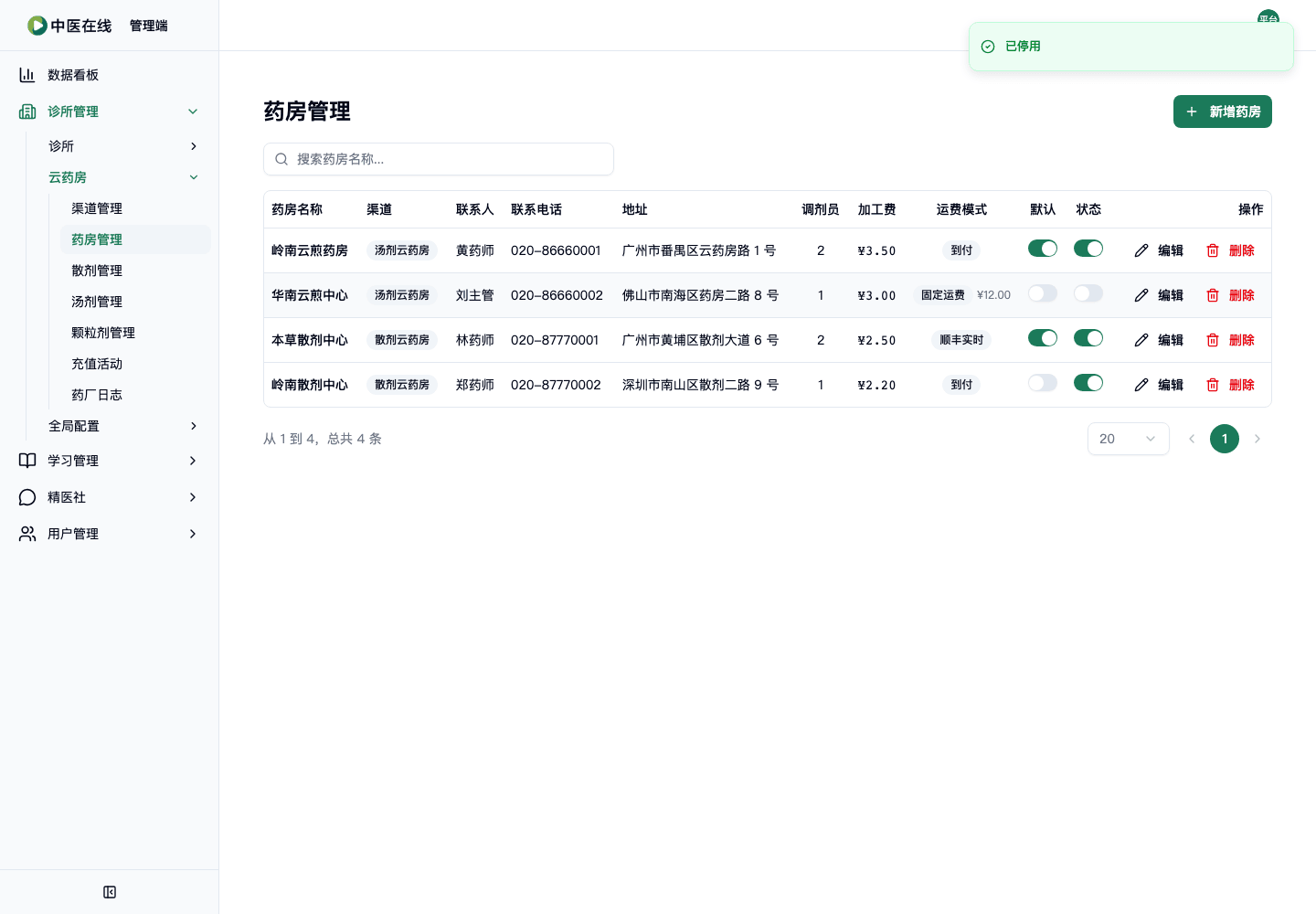Open 药厂日志 menu item
The image size is (1316, 914).
(135, 395)
